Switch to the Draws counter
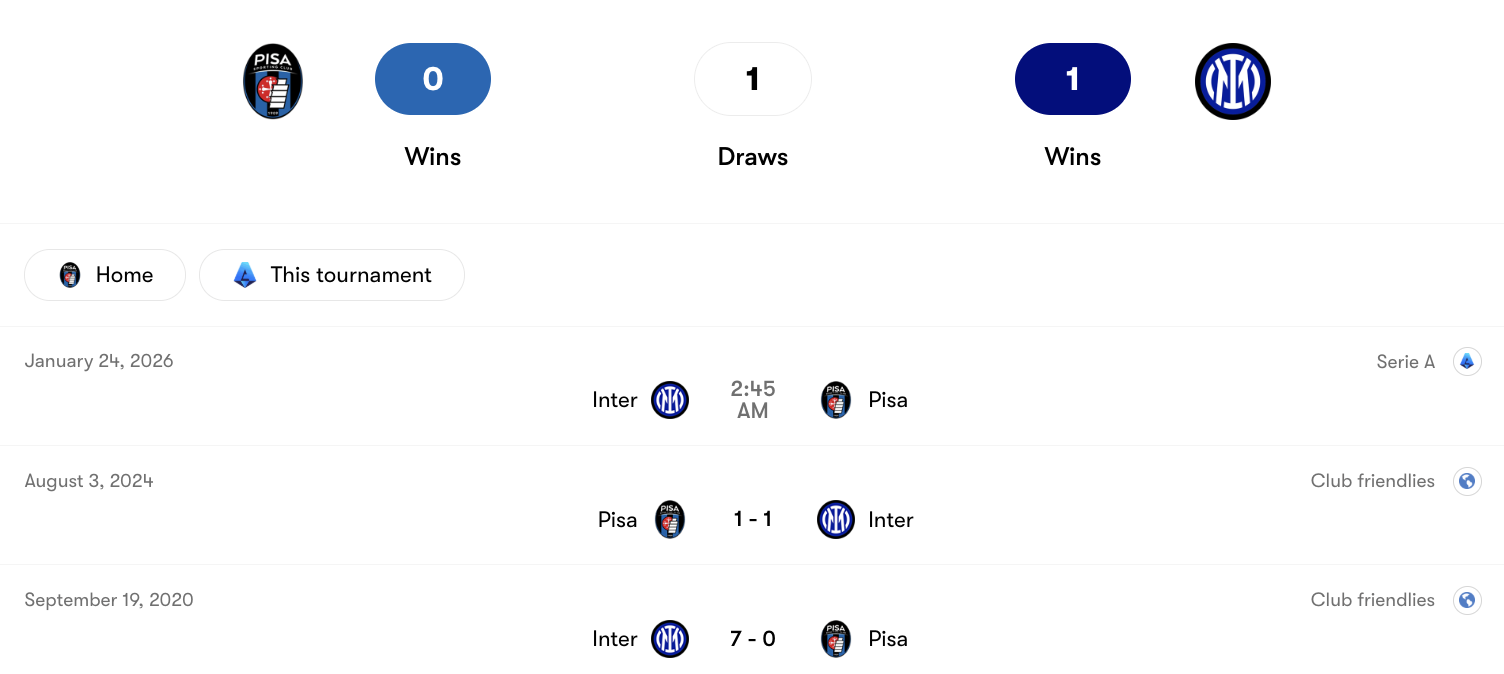The width and height of the screenshot is (1504, 674). coord(752,79)
